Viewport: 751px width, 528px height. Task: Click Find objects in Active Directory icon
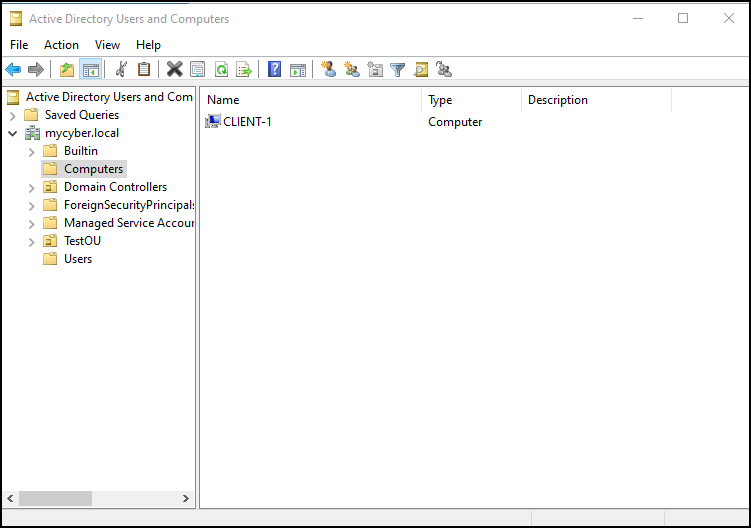coord(421,70)
